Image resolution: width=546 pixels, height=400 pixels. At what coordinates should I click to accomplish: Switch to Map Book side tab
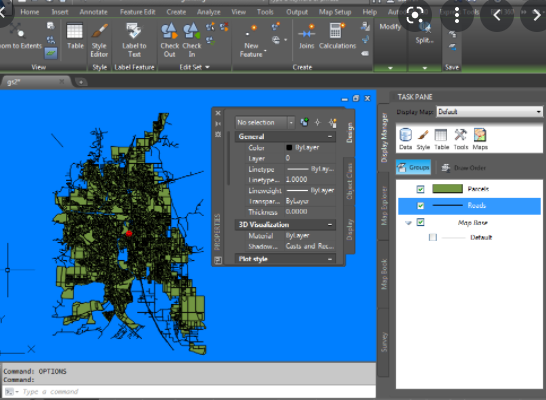tap(384, 274)
